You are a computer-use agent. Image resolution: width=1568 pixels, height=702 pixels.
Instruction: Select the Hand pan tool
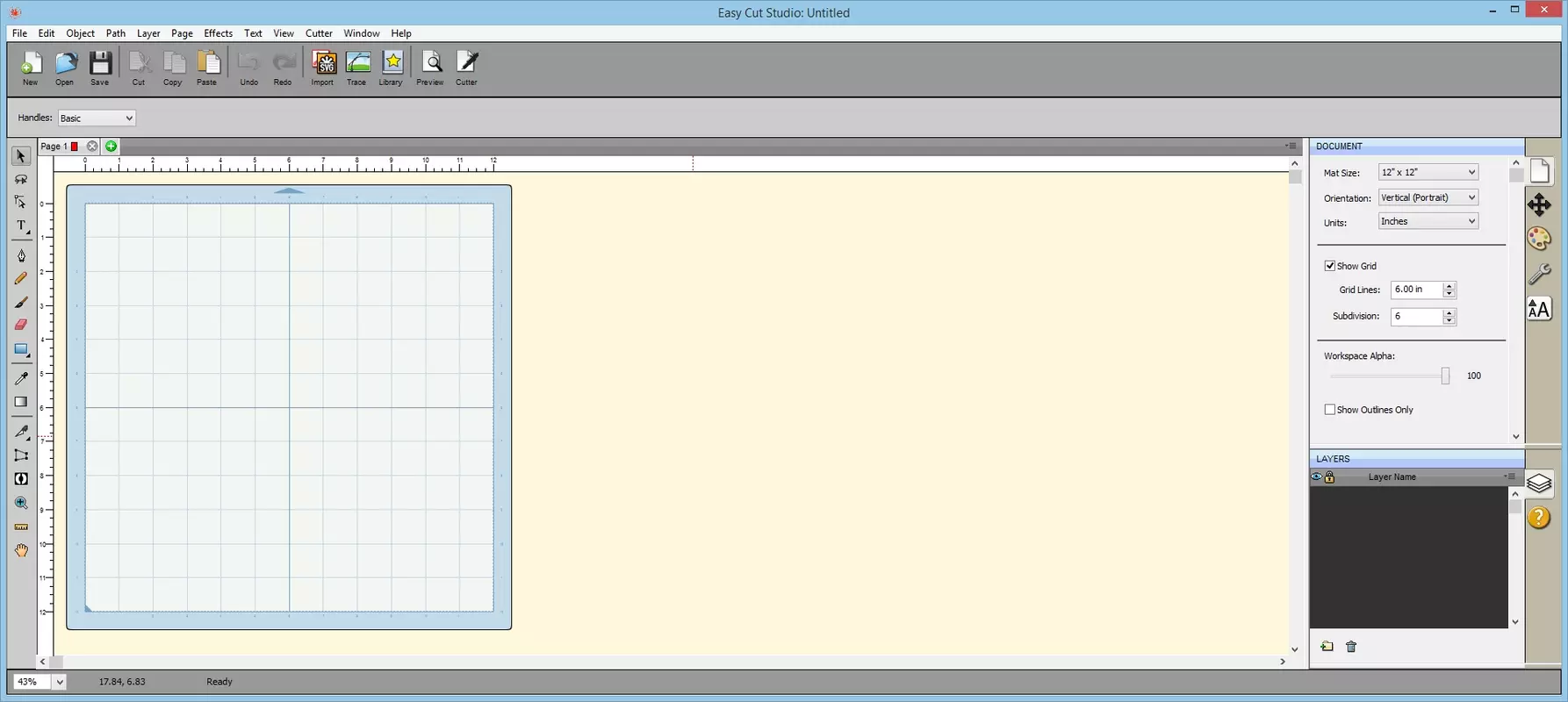click(x=21, y=550)
